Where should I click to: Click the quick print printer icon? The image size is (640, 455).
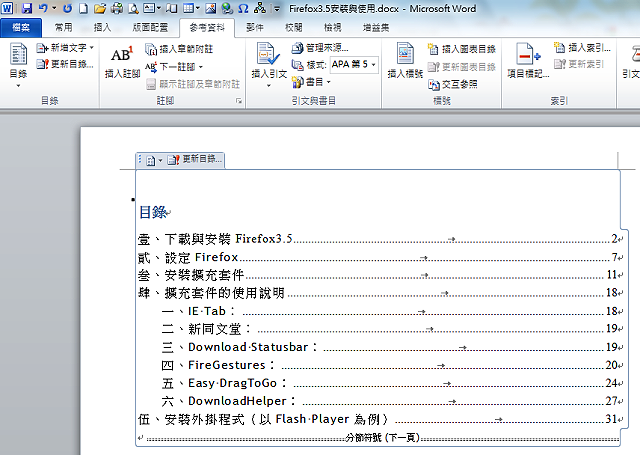117,8
